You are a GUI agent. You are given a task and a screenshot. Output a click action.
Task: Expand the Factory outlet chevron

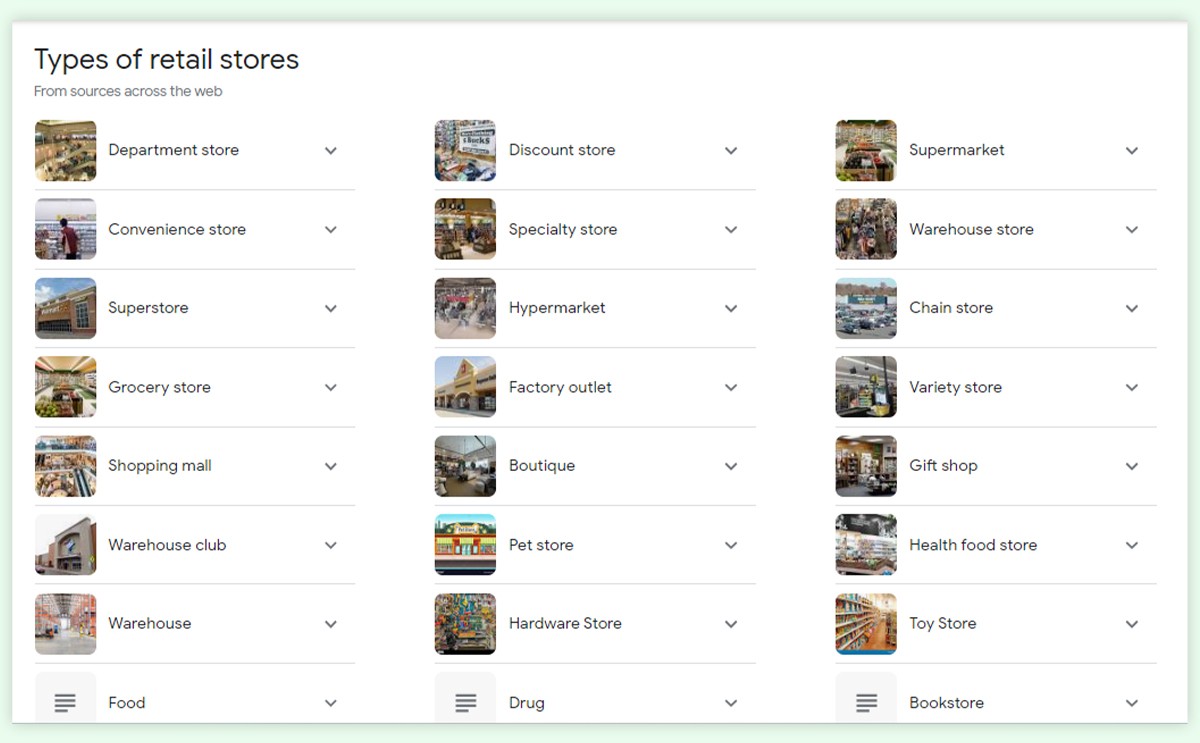coord(731,388)
